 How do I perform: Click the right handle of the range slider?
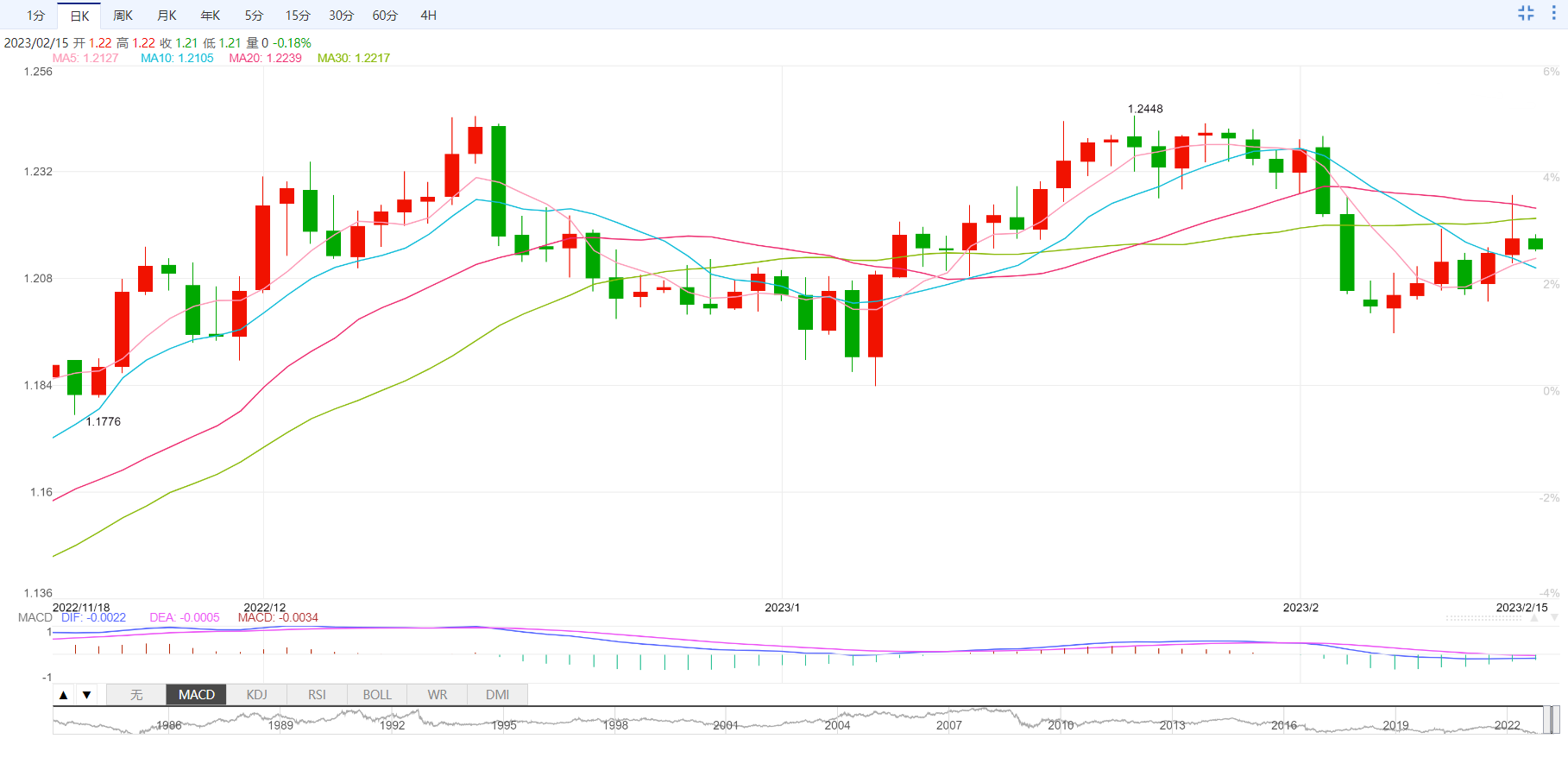[x=1555, y=720]
